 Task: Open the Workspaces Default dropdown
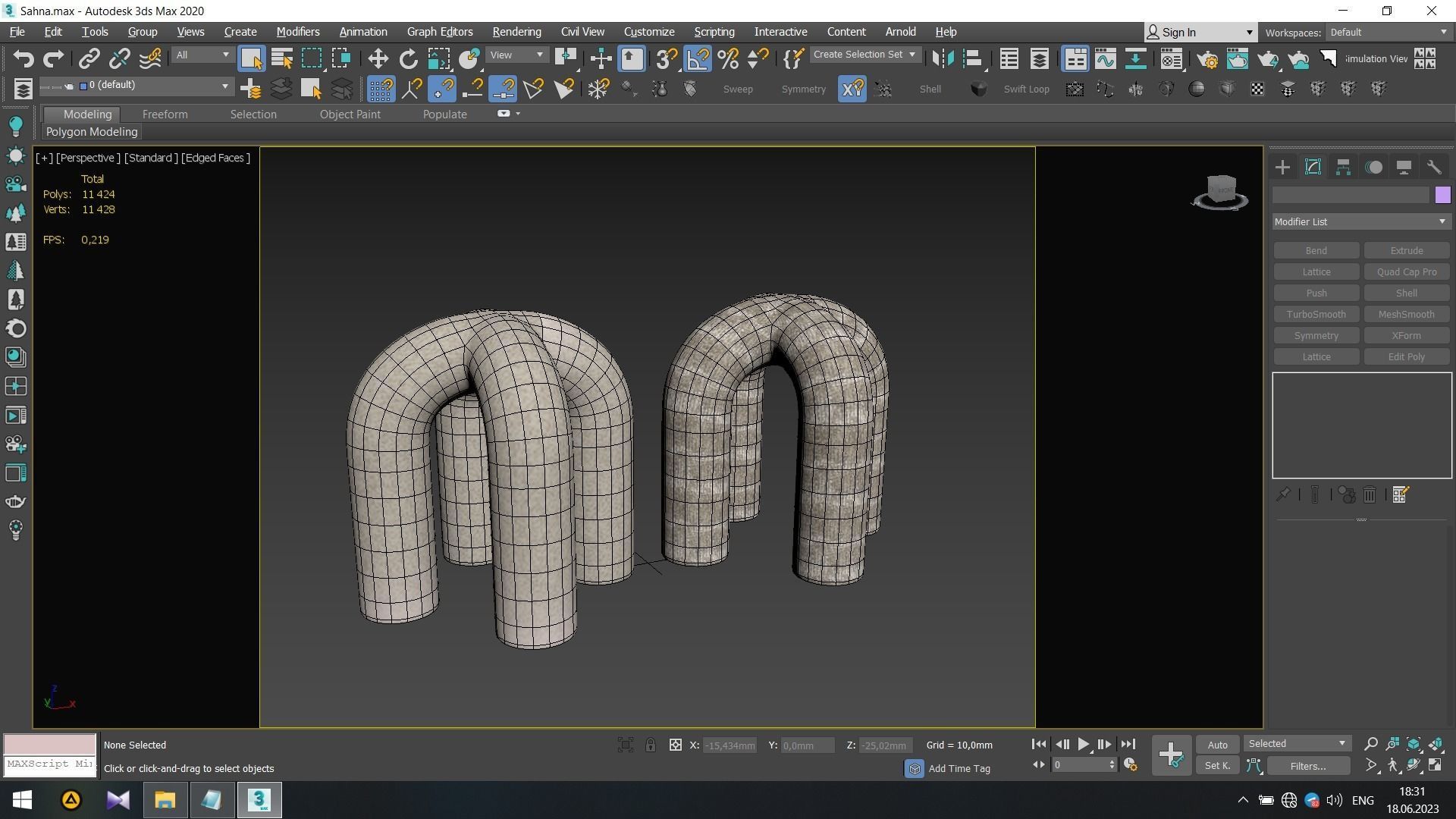coord(1388,32)
